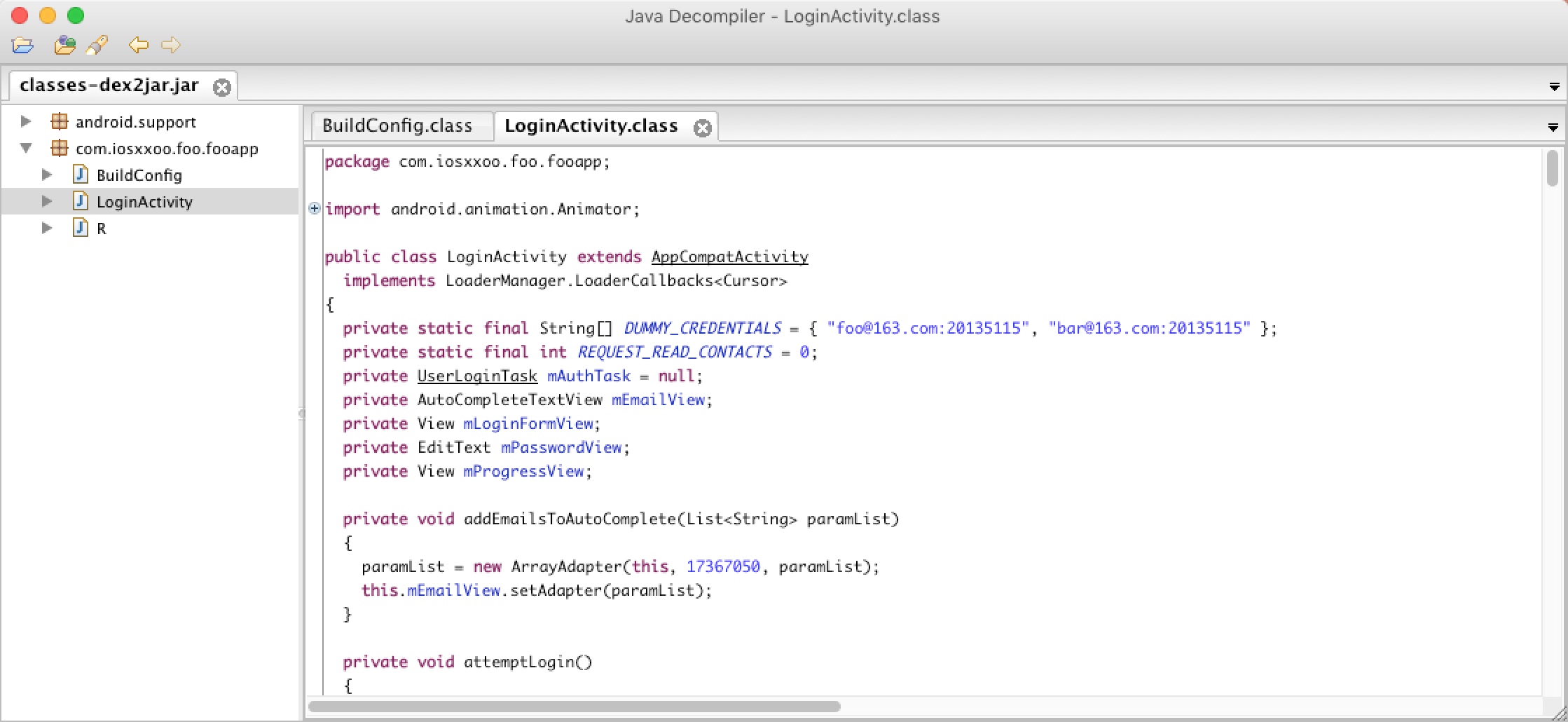Open the jar tab list dropdown arrow
The width and height of the screenshot is (1568, 722).
[1554, 87]
